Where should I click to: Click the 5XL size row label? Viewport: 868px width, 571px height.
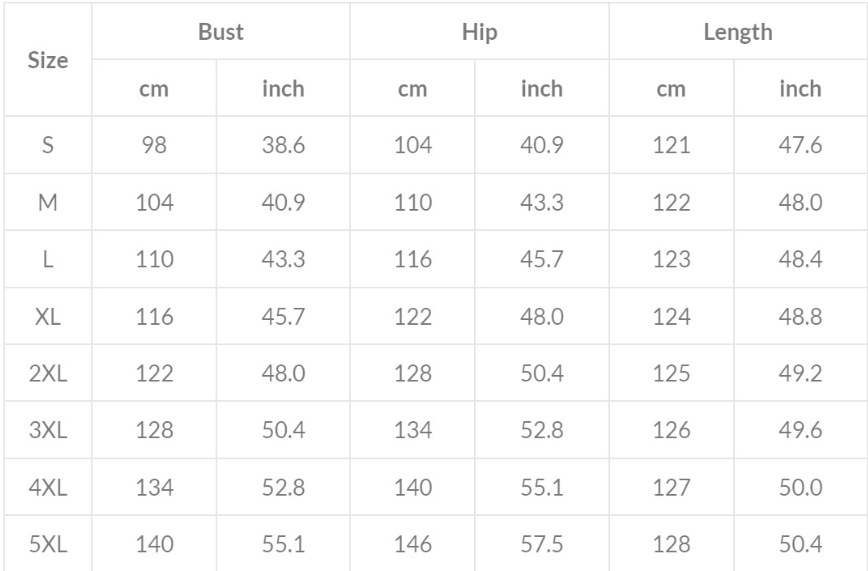pyautogui.click(x=48, y=545)
